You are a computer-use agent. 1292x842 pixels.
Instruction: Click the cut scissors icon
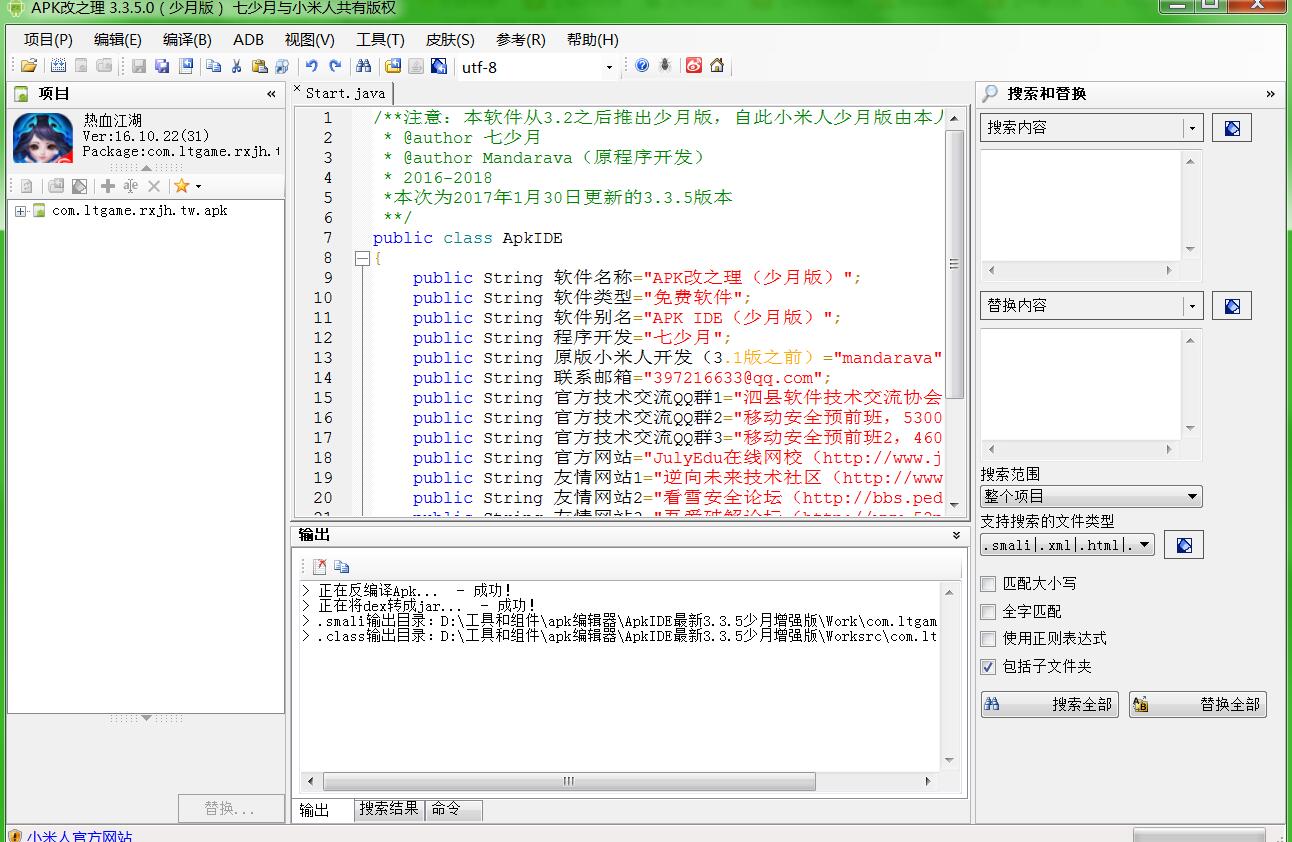[237, 66]
